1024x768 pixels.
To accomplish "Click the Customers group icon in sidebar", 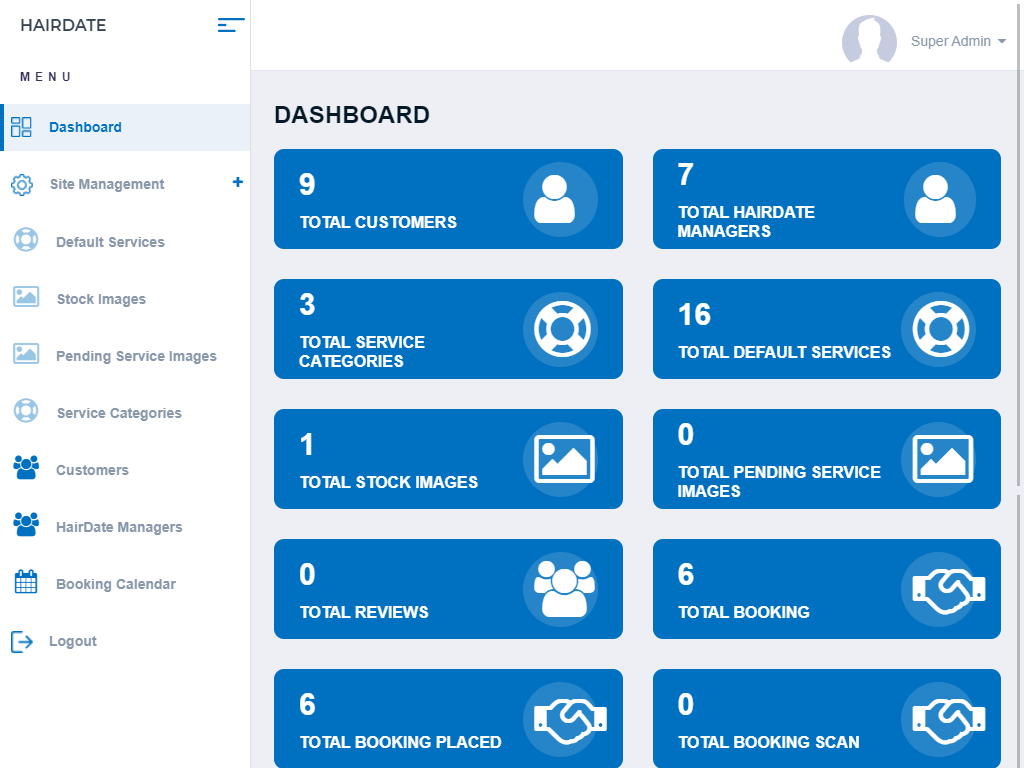I will tap(26, 468).
